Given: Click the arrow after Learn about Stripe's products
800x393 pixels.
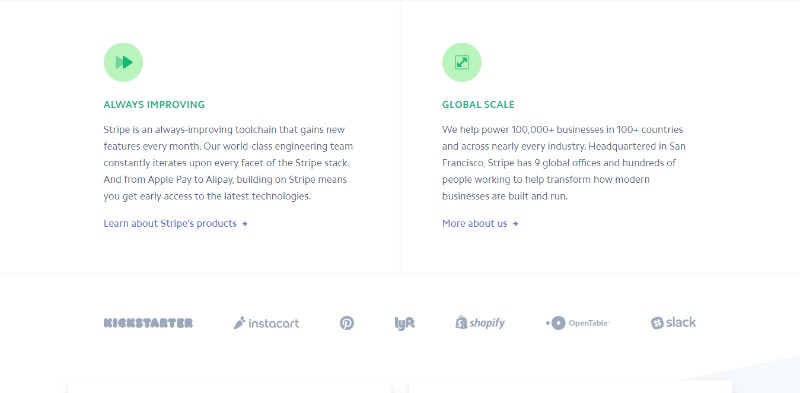Looking at the screenshot, I should (x=245, y=224).
